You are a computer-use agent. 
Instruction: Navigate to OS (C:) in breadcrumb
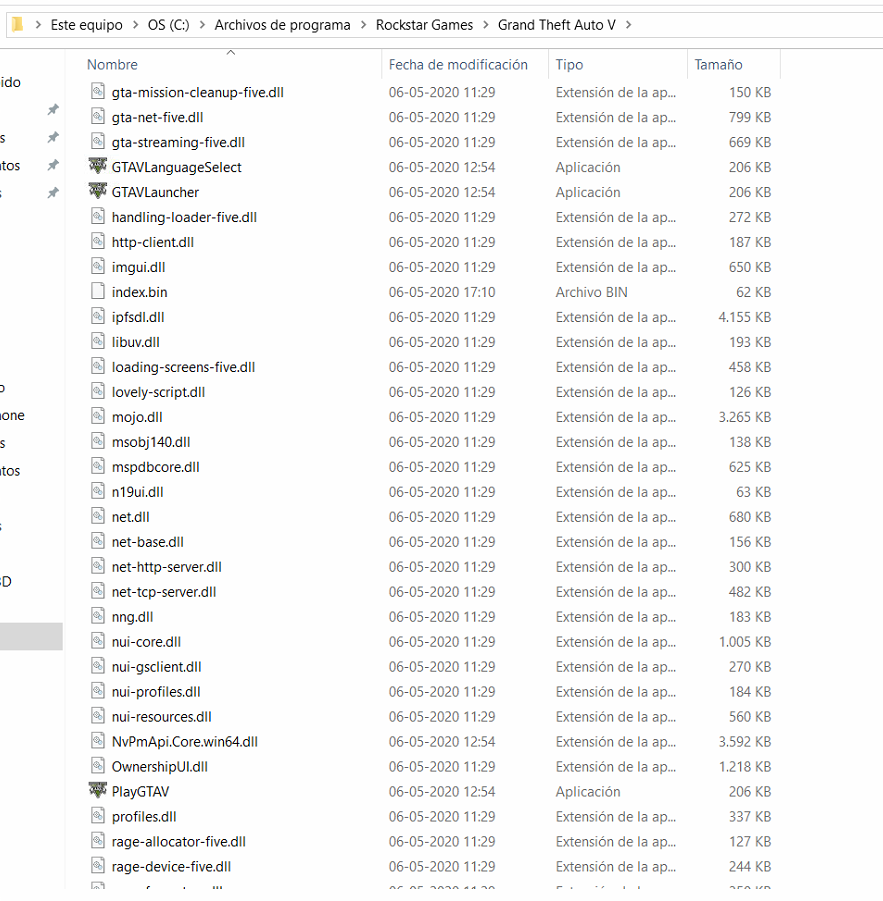(x=168, y=25)
